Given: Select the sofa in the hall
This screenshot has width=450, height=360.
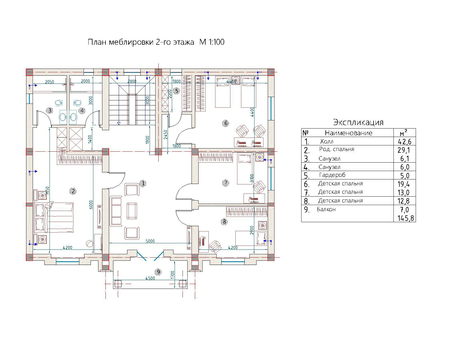Looking at the screenshot, I should pos(116,211).
